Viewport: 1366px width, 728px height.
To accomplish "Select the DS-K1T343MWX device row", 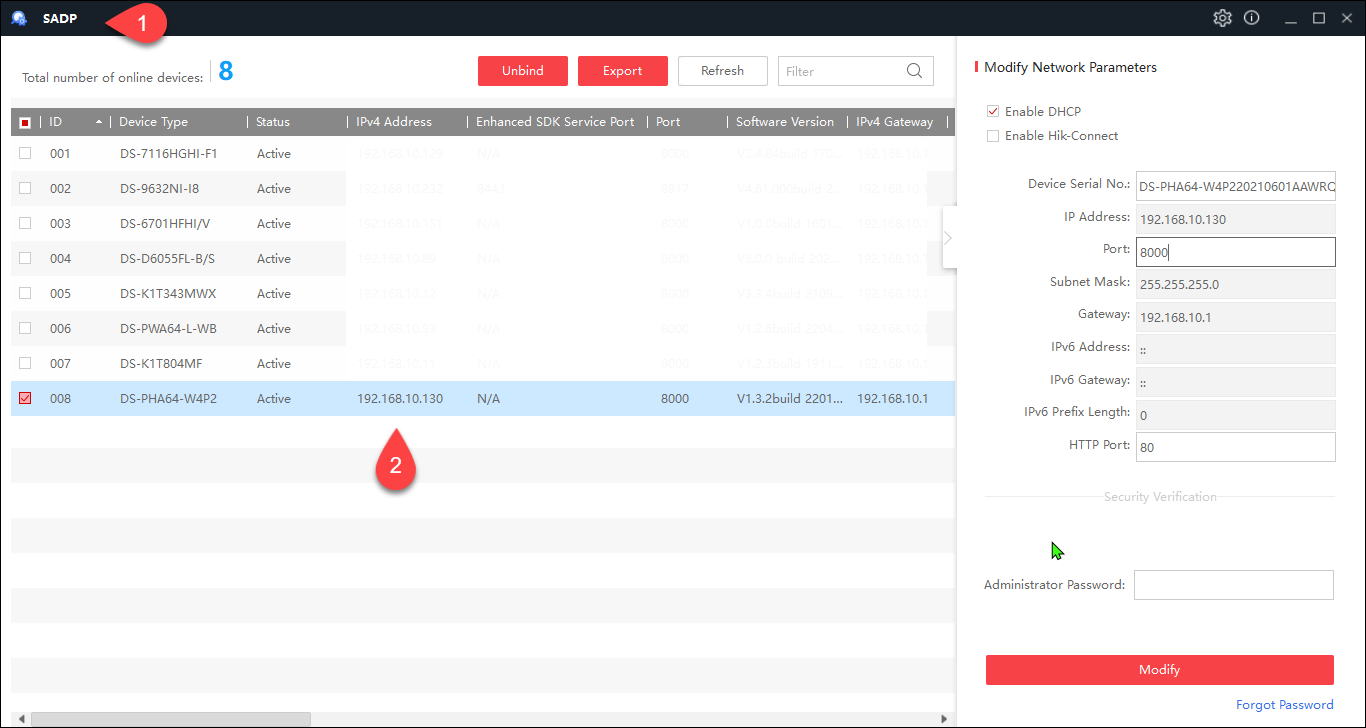I will (x=483, y=293).
